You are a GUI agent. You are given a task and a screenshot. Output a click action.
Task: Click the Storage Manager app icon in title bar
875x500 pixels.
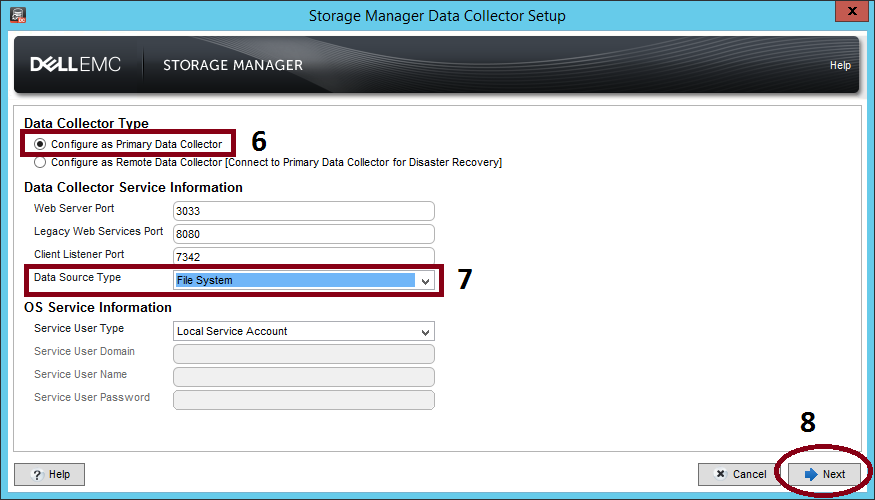16,15
